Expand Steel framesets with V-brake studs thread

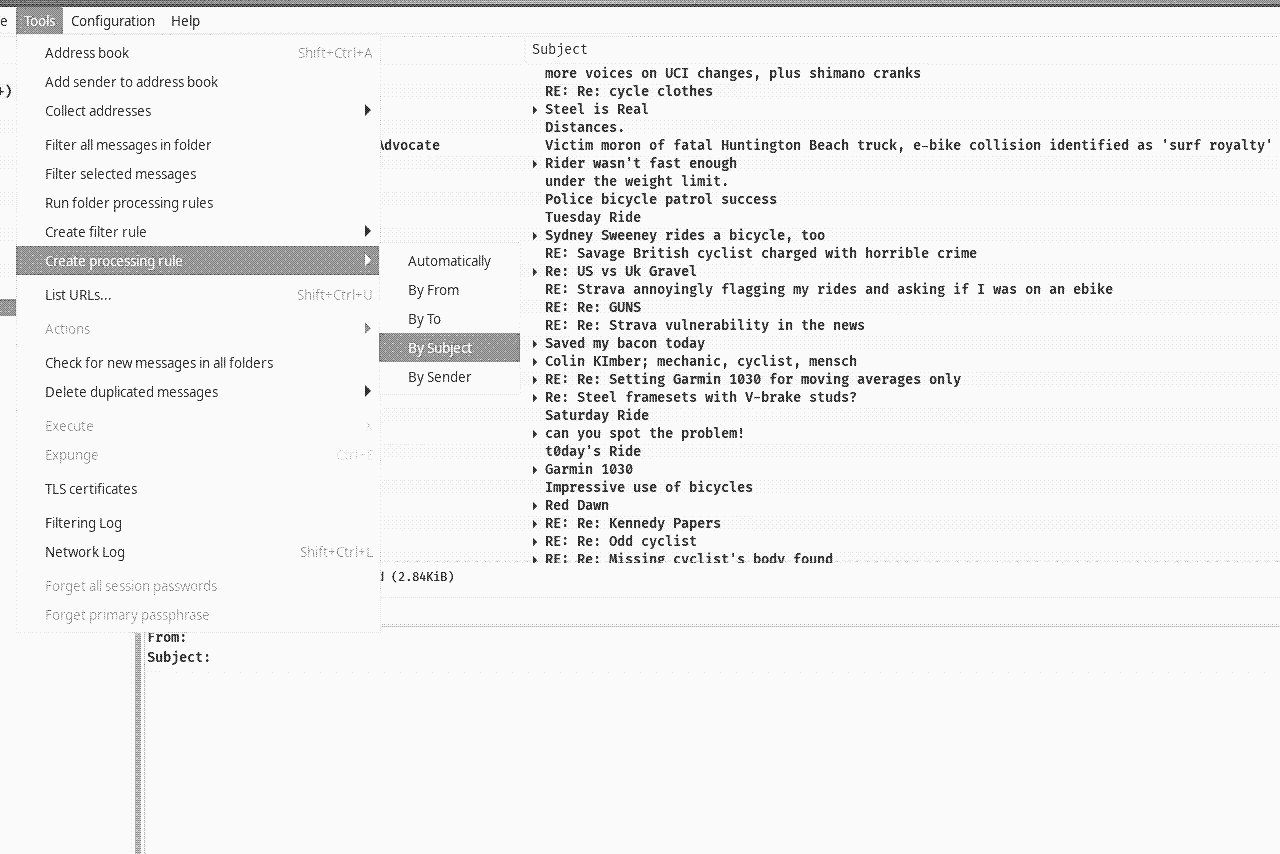[535, 397]
